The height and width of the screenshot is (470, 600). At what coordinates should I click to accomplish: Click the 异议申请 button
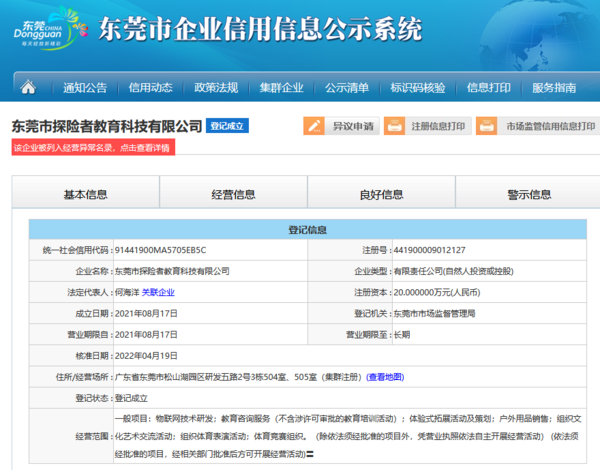click(341, 126)
